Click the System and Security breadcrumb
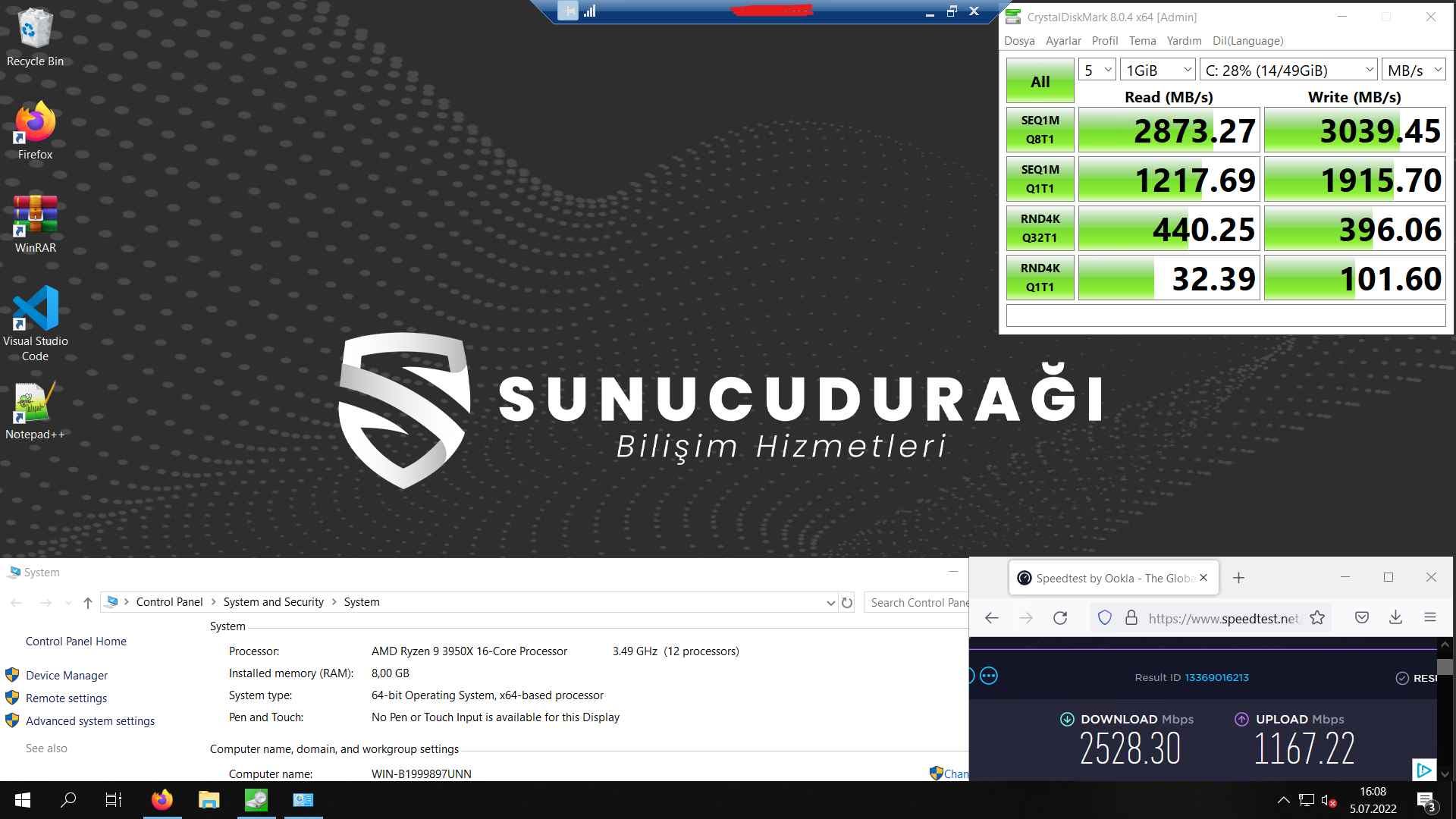 [x=274, y=602]
